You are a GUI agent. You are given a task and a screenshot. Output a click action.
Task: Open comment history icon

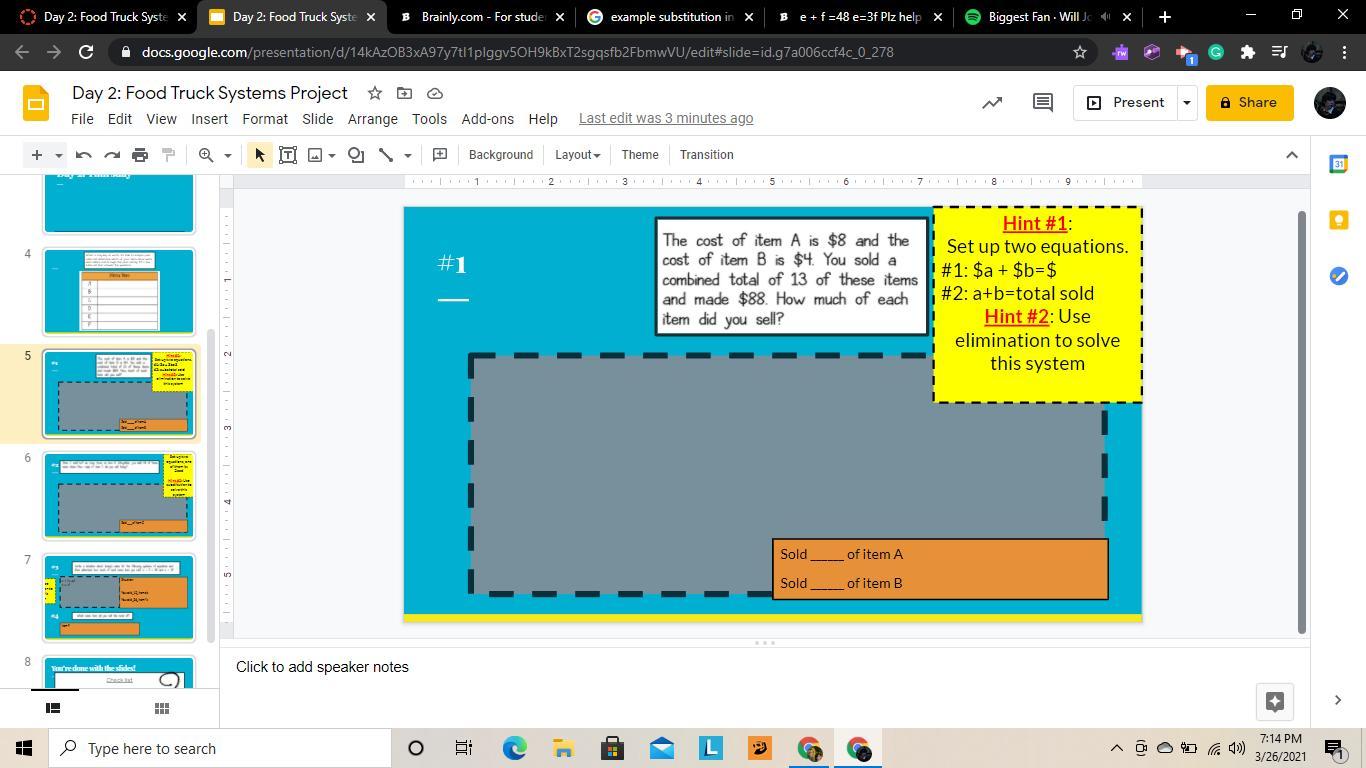[1042, 102]
